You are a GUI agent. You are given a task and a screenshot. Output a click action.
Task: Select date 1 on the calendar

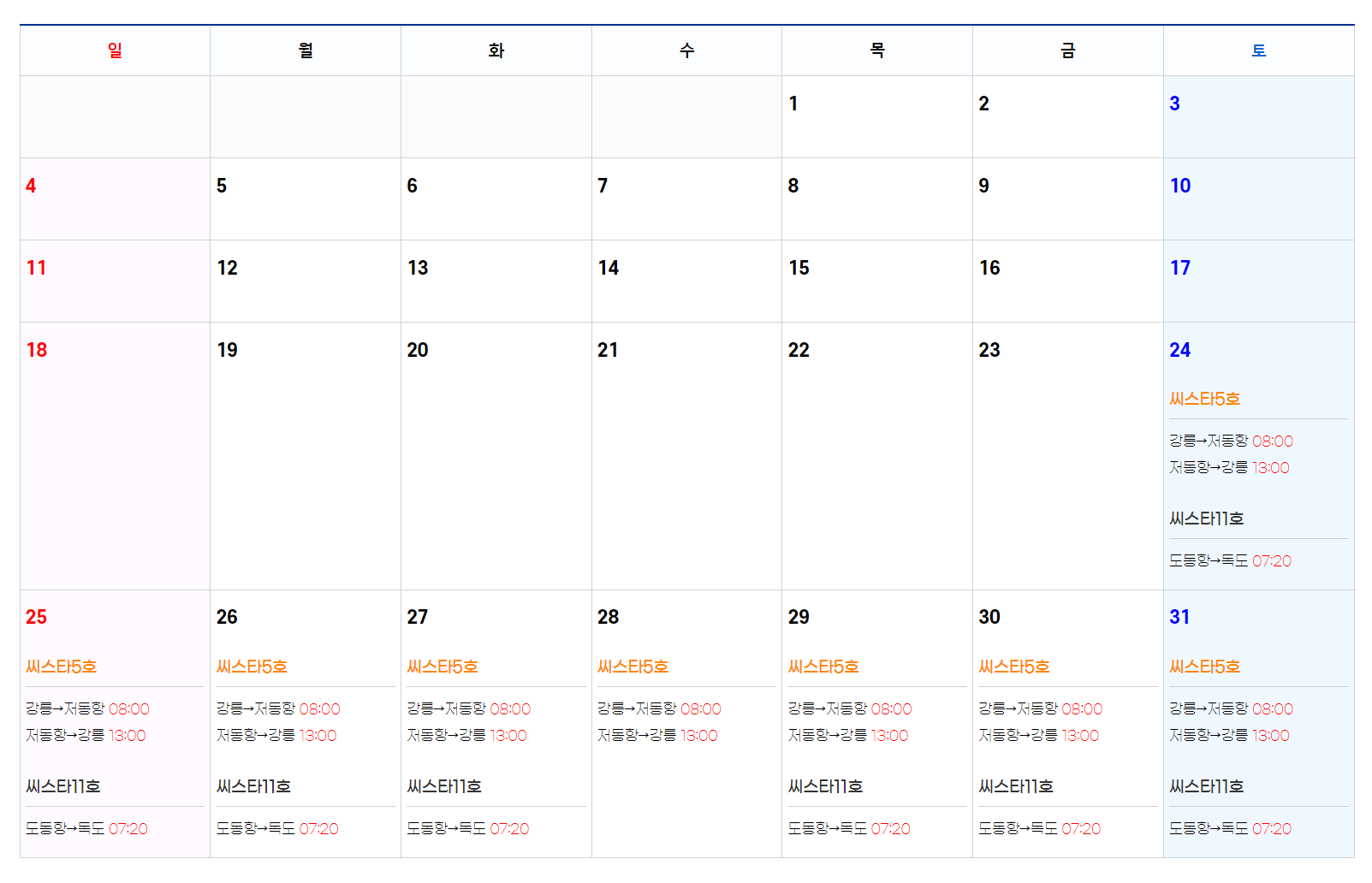(793, 104)
